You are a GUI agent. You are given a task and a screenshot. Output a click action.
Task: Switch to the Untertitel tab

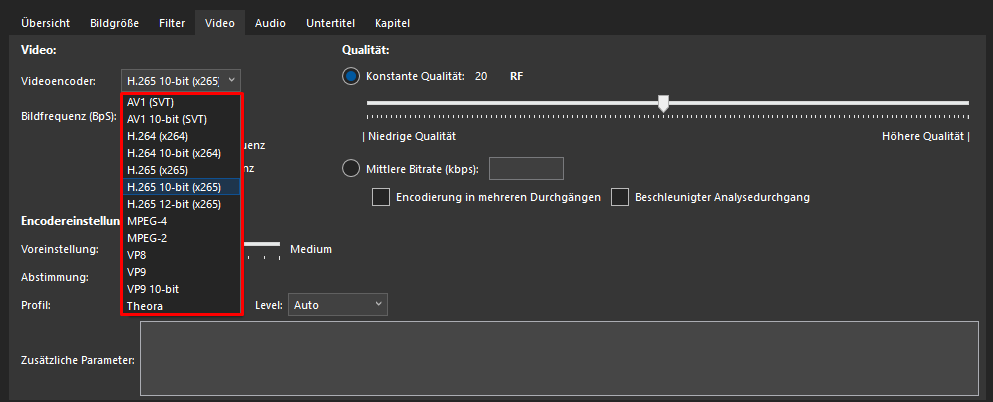point(330,23)
